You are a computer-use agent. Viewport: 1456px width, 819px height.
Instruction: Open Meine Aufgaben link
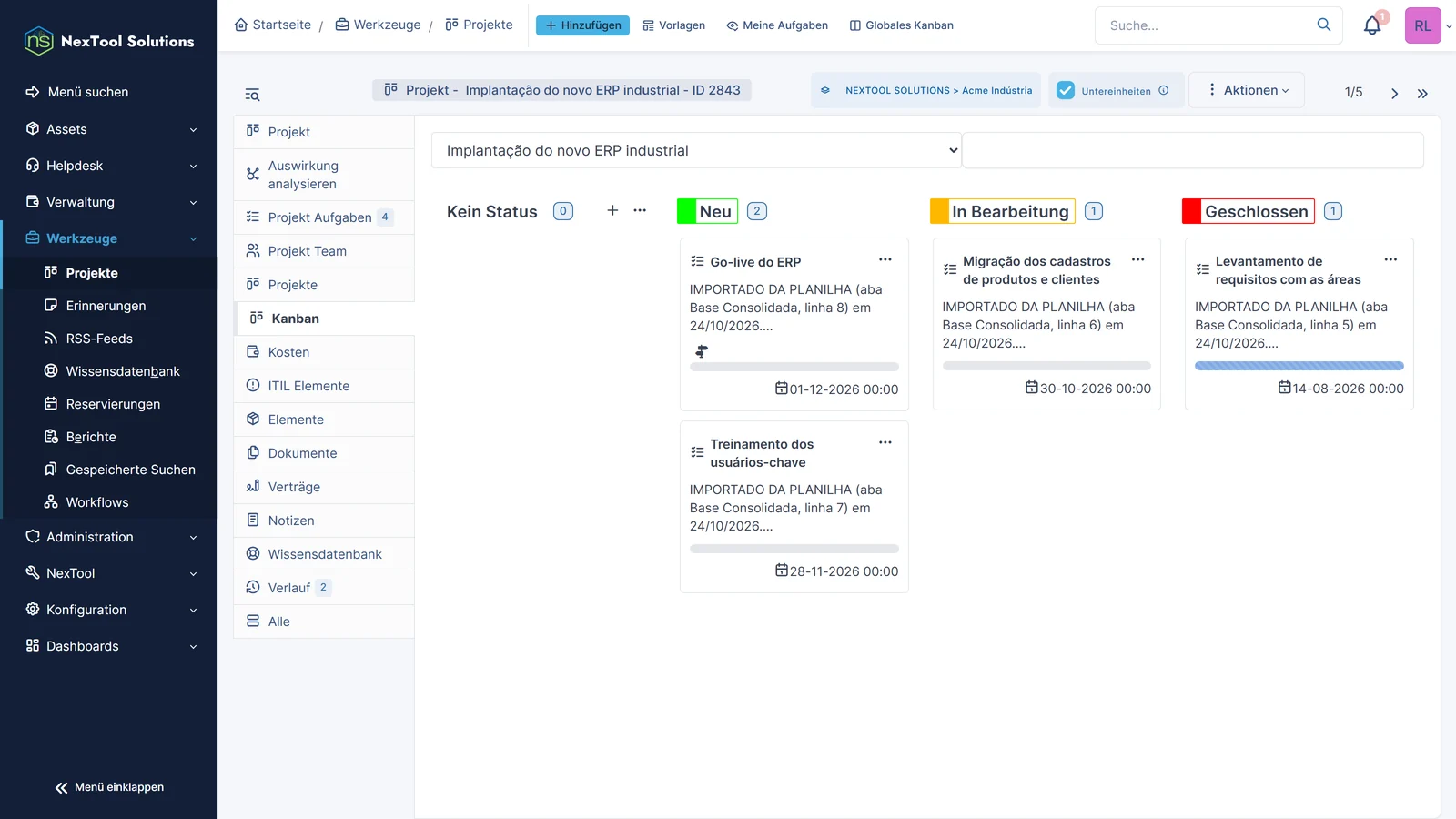[777, 25]
